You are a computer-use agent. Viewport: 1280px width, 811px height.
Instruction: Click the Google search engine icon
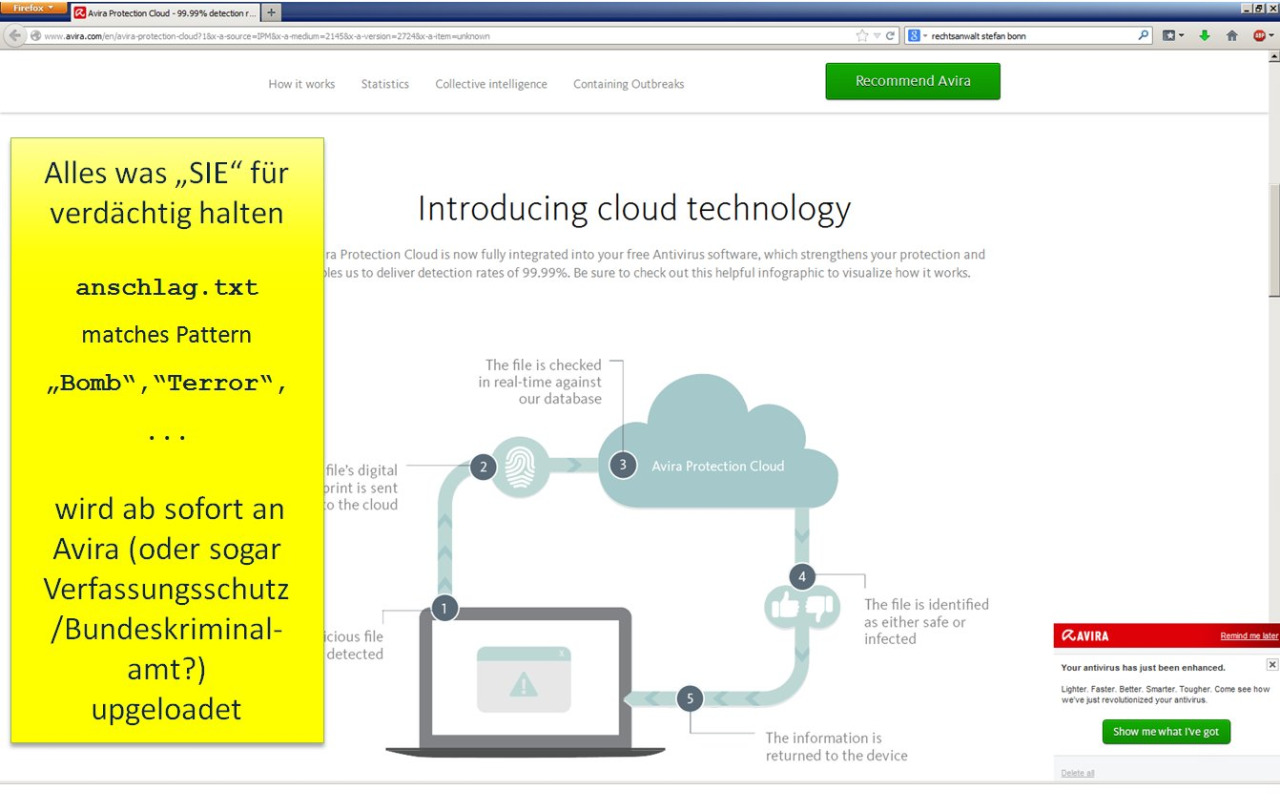(x=914, y=35)
